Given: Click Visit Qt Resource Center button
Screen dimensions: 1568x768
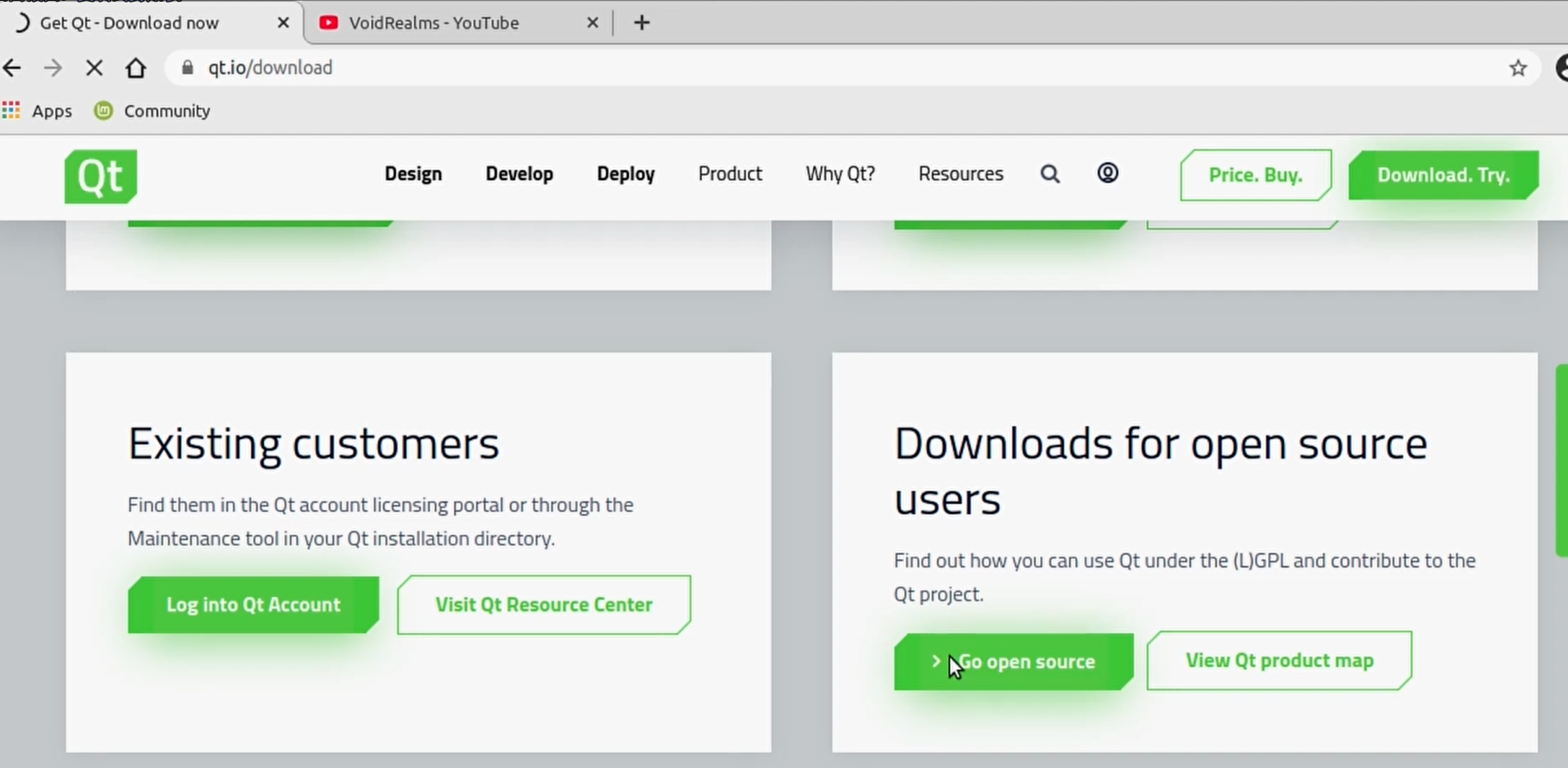Looking at the screenshot, I should click(544, 605).
